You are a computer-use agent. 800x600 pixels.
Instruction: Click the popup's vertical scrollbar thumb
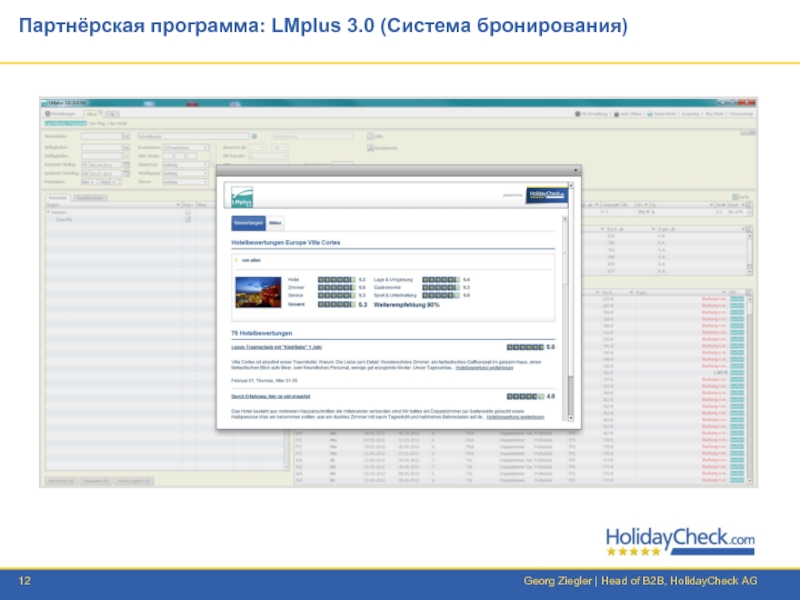(x=571, y=393)
